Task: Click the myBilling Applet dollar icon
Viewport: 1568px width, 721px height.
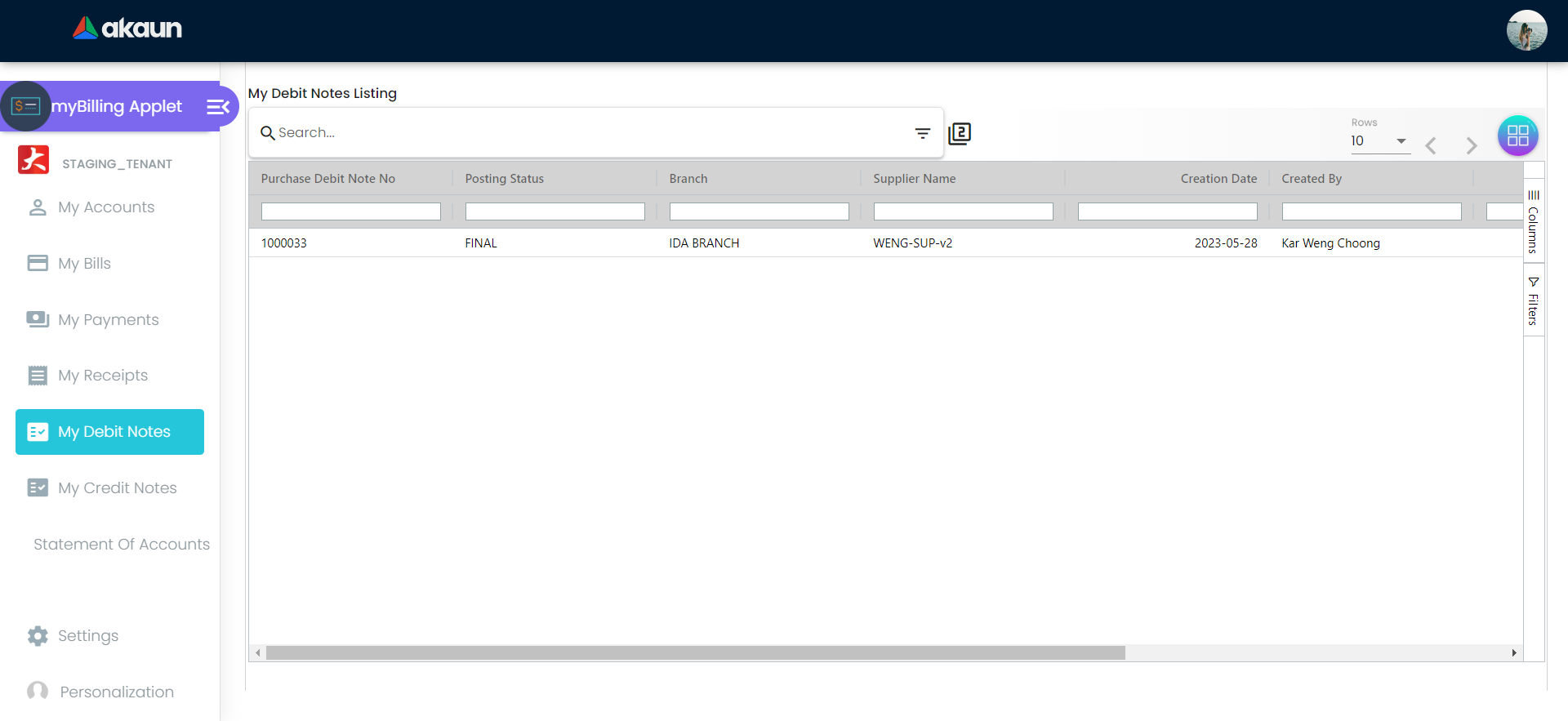Action: coord(25,106)
